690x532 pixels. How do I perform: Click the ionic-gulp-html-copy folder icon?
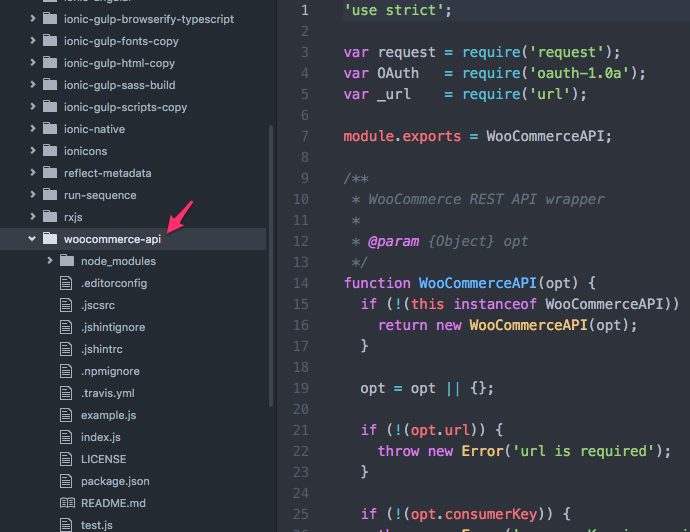(50, 62)
